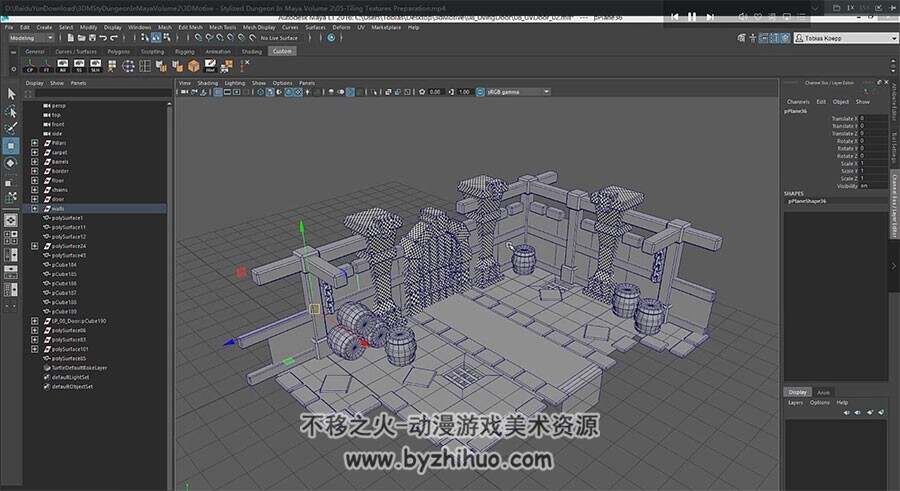Image resolution: width=900 pixels, height=491 pixels.
Task: Toggle select by object type mode
Action: (156, 38)
